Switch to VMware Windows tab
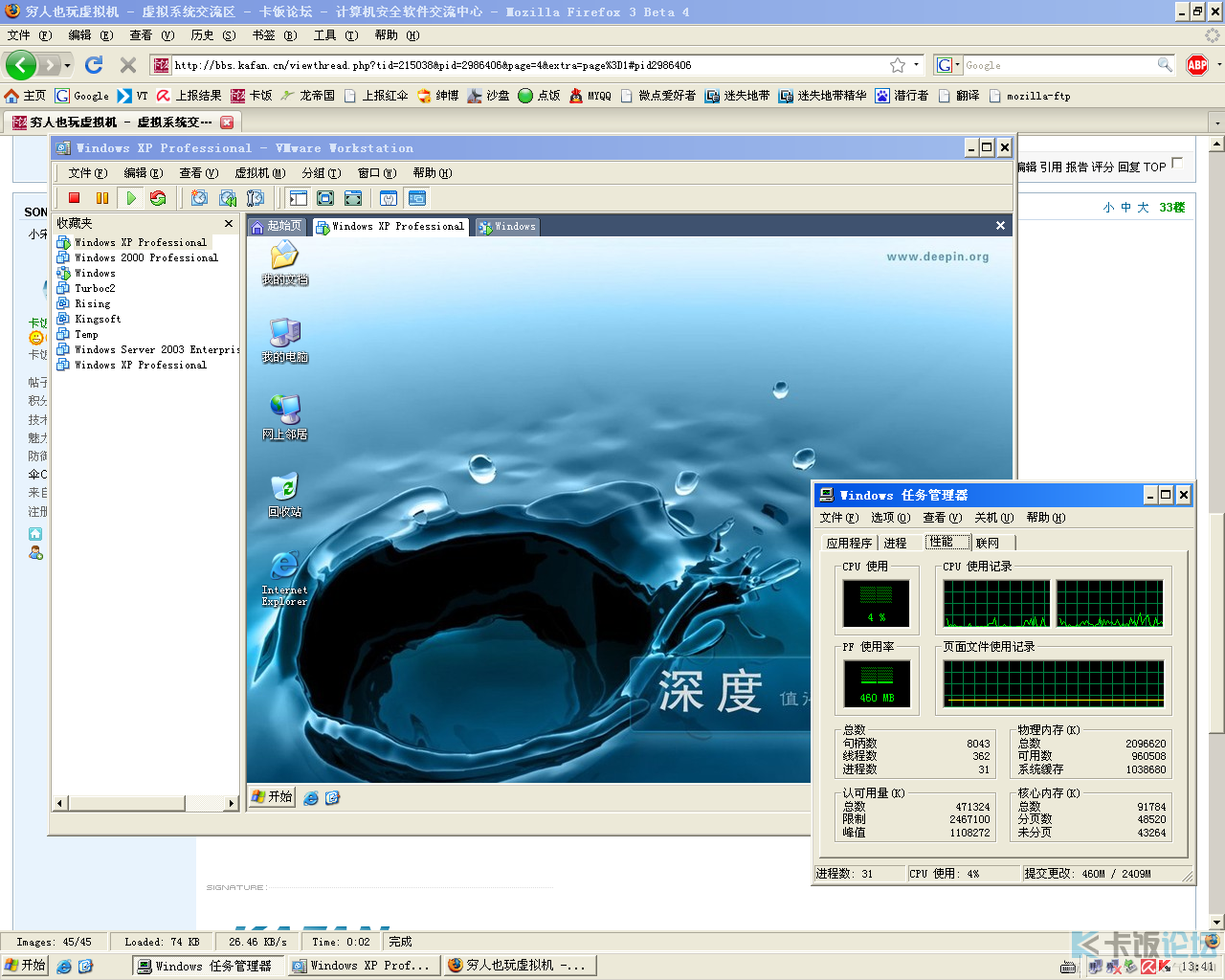 point(507,227)
